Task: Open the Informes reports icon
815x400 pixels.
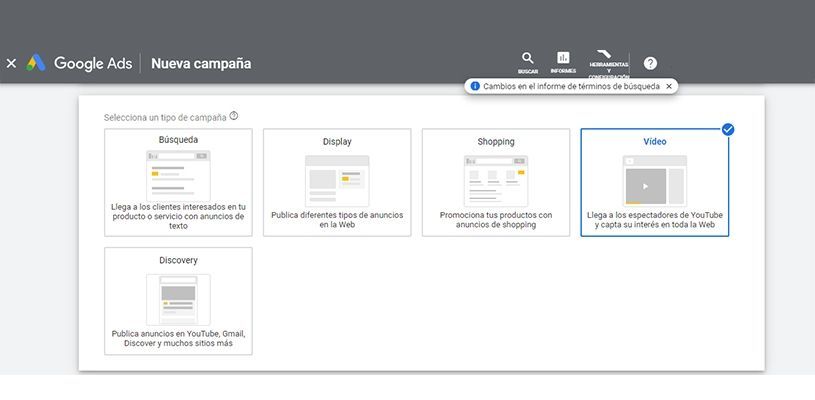Action: [563, 63]
